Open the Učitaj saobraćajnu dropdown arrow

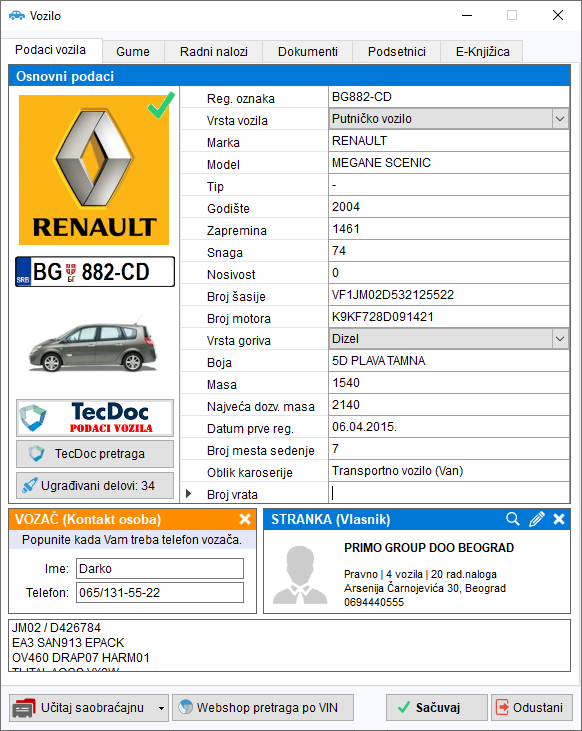point(161,708)
